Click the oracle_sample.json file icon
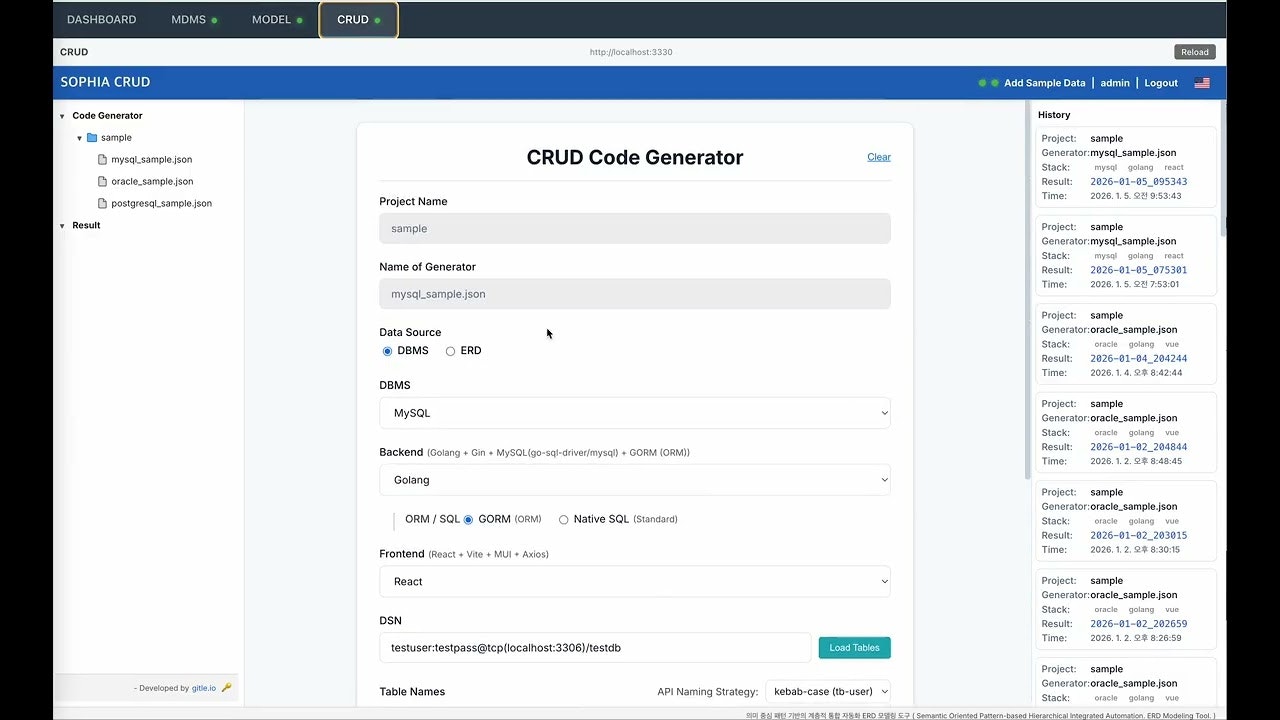This screenshot has width=1280, height=720. 102,182
